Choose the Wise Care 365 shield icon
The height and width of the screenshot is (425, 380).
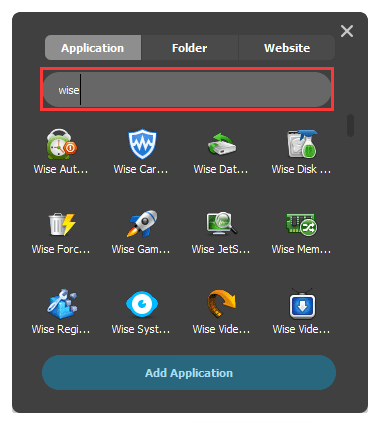pyautogui.click(x=142, y=144)
